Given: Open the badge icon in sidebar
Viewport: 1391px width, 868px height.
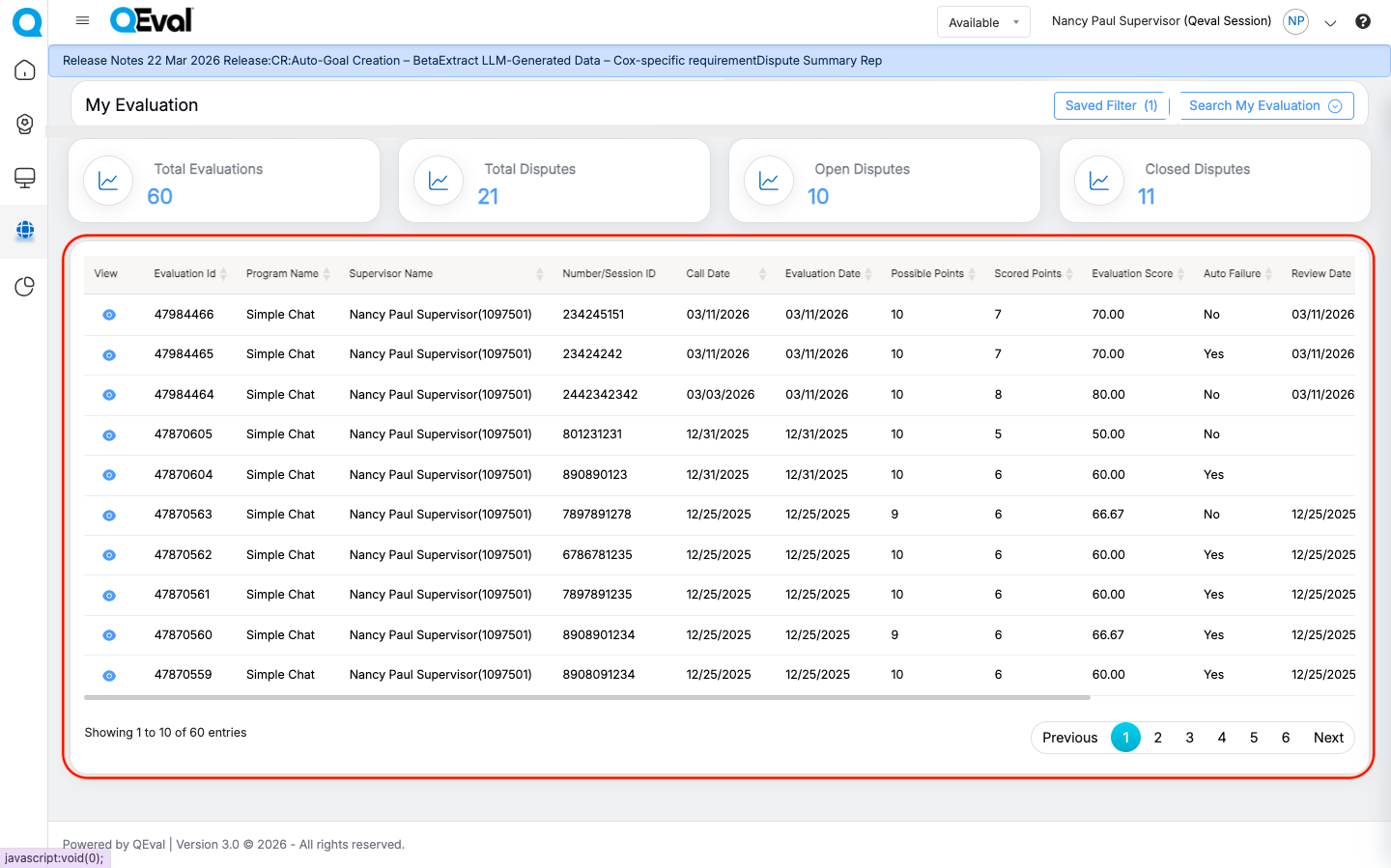Looking at the screenshot, I should point(25,125).
